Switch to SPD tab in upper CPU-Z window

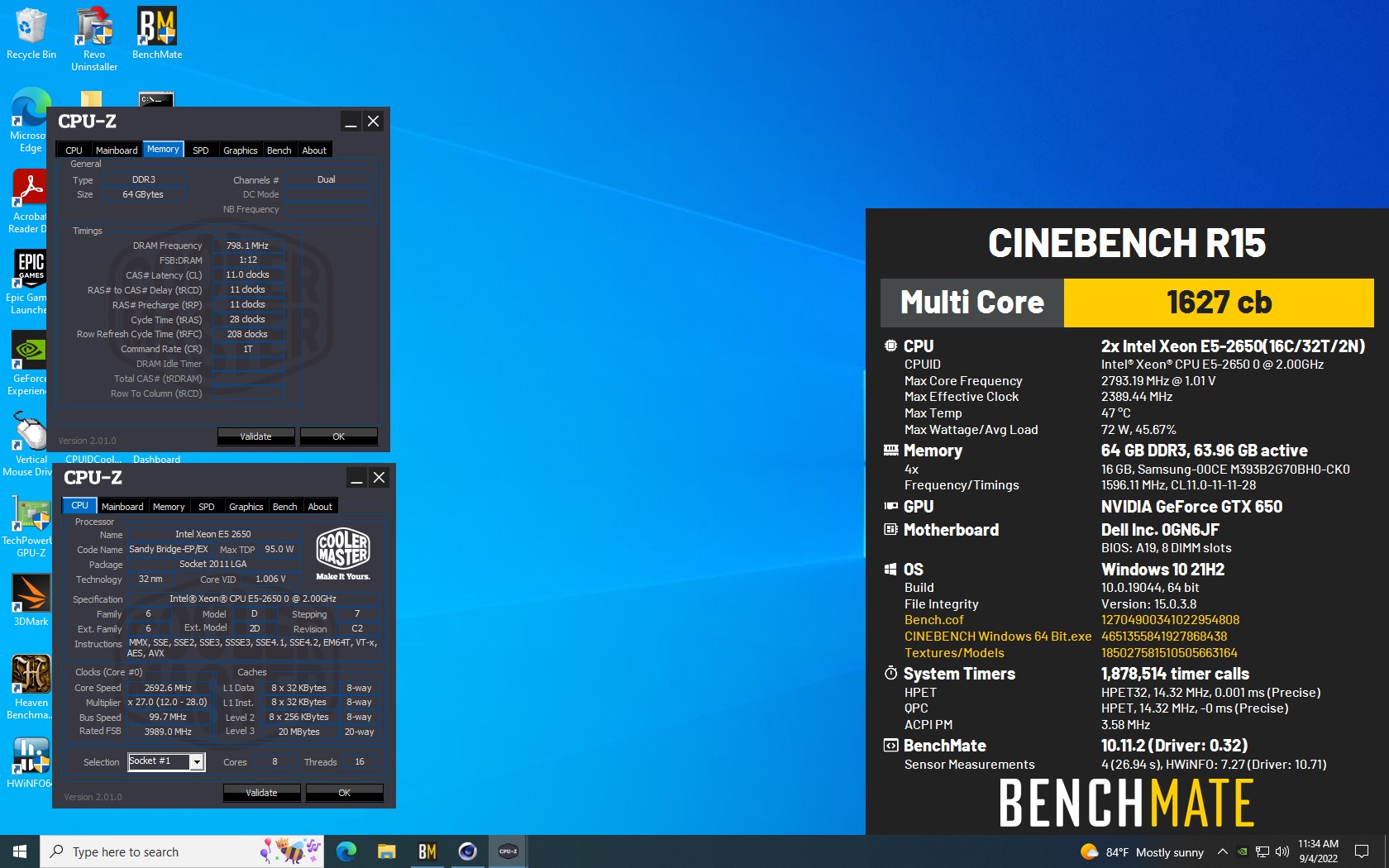coord(201,150)
